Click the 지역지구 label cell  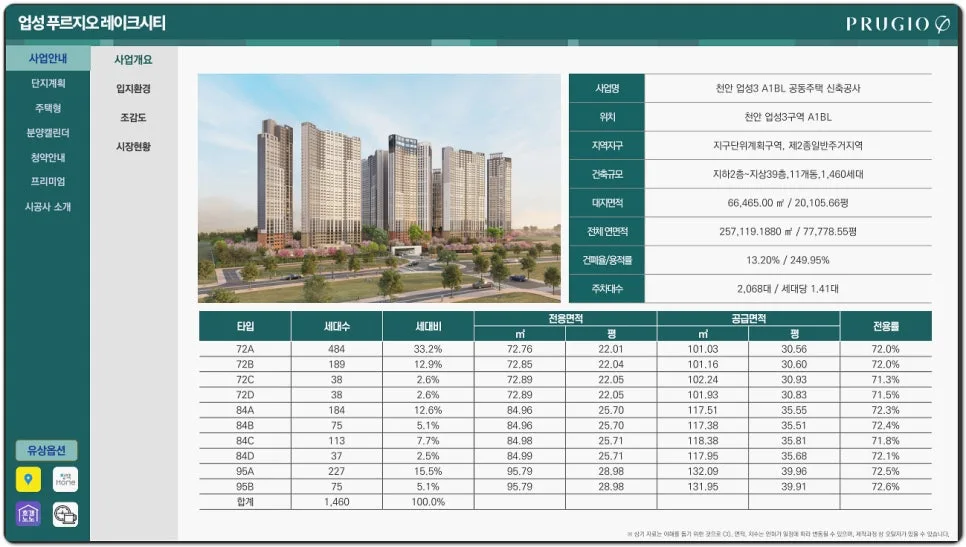click(x=607, y=145)
